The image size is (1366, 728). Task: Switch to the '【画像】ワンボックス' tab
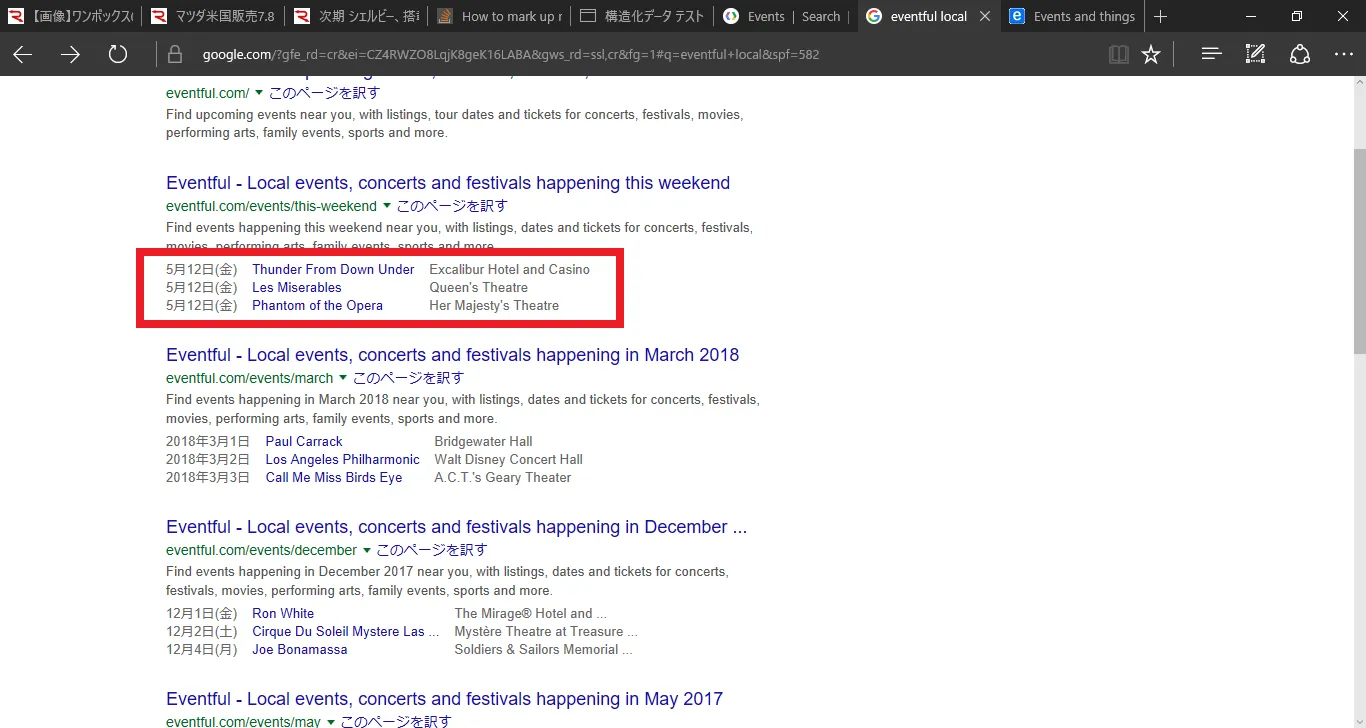pyautogui.click(x=71, y=16)
